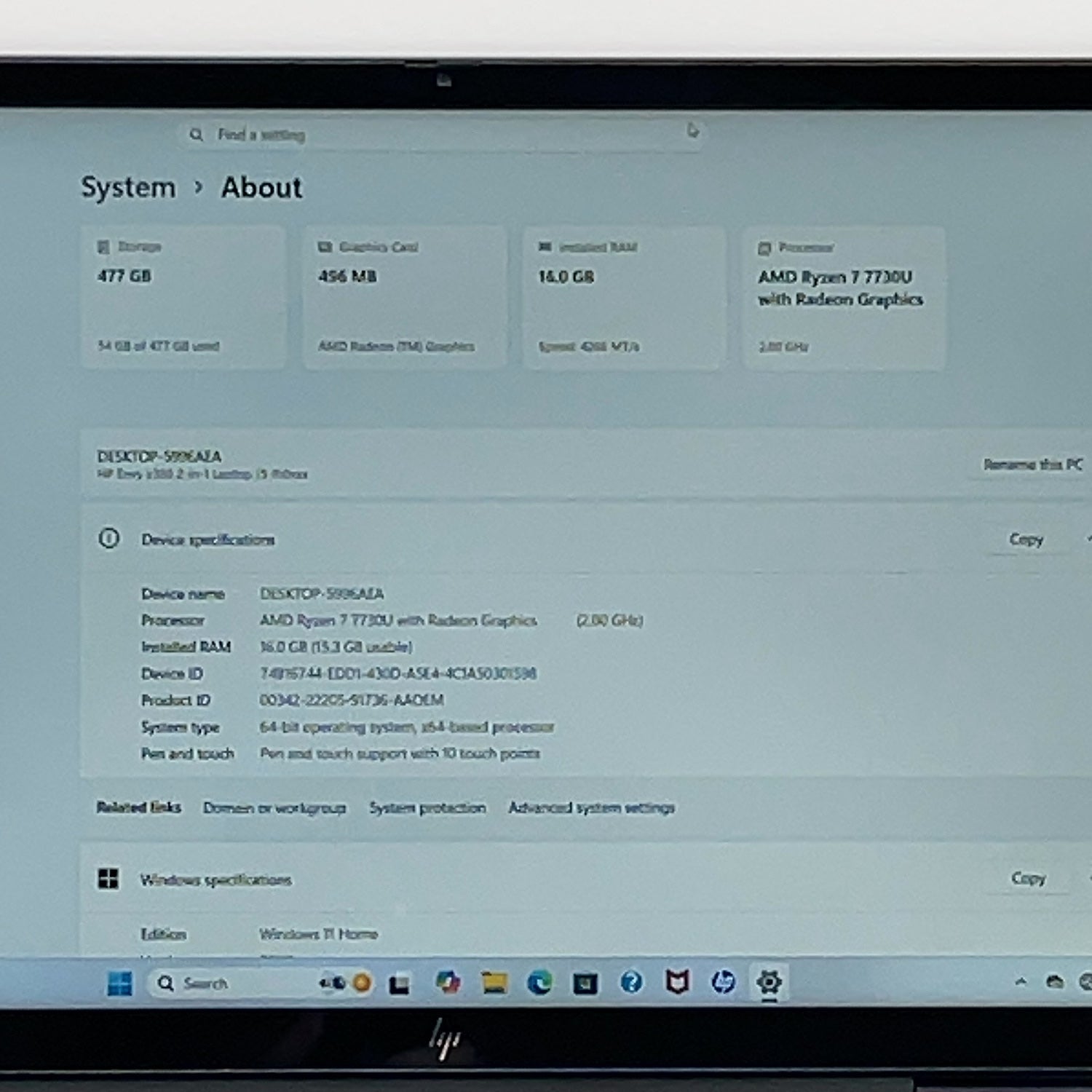Open Advanced system settings link
Screen dimensions: 1092x1092
pyautogui.click(x=591, y=808)
